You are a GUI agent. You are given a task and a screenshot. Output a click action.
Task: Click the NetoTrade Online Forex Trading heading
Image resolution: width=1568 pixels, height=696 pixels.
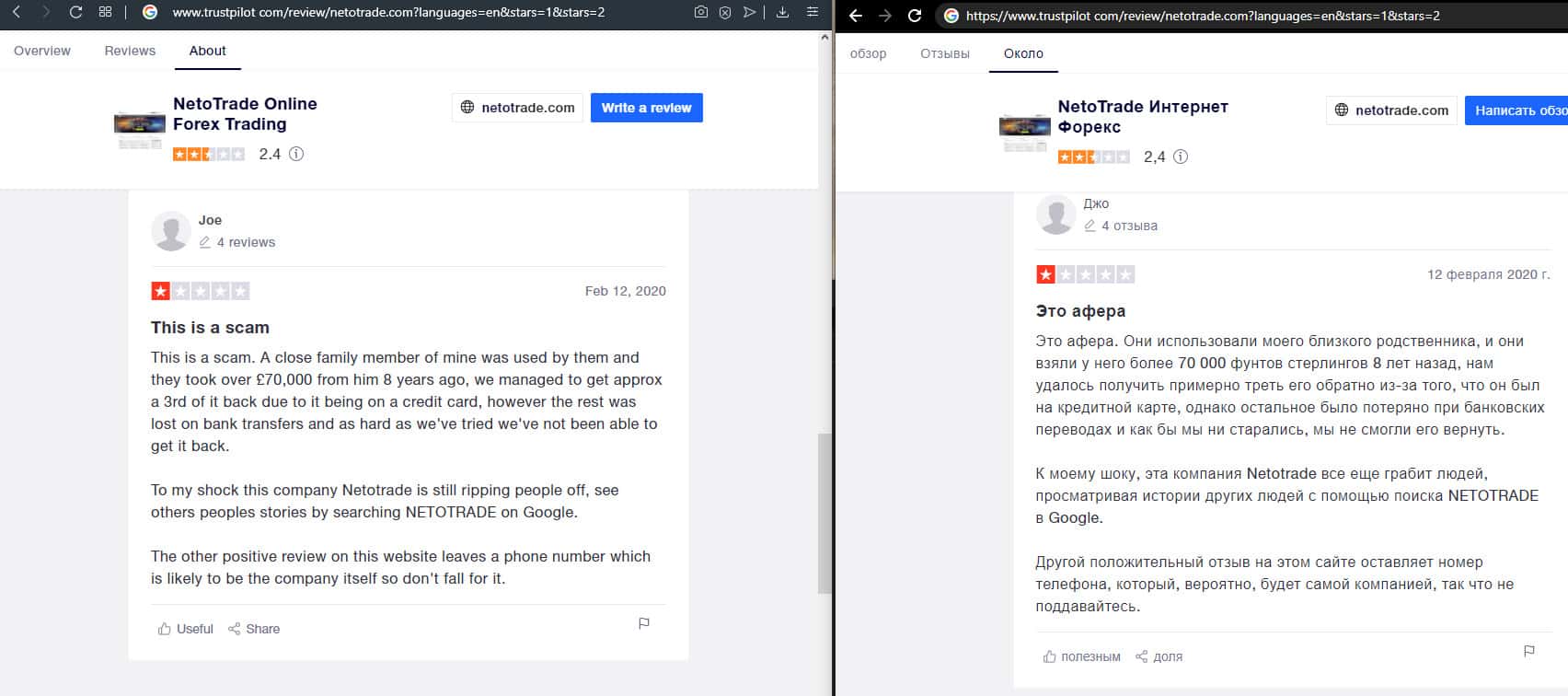coord(245,114)
